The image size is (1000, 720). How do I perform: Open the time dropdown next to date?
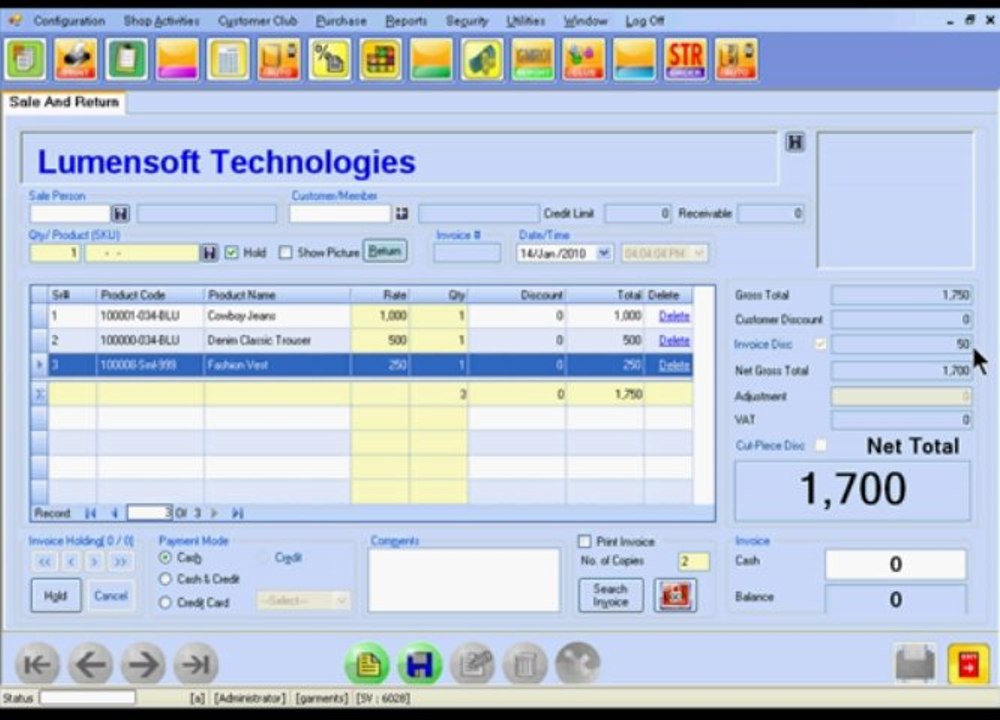[700, 253]
